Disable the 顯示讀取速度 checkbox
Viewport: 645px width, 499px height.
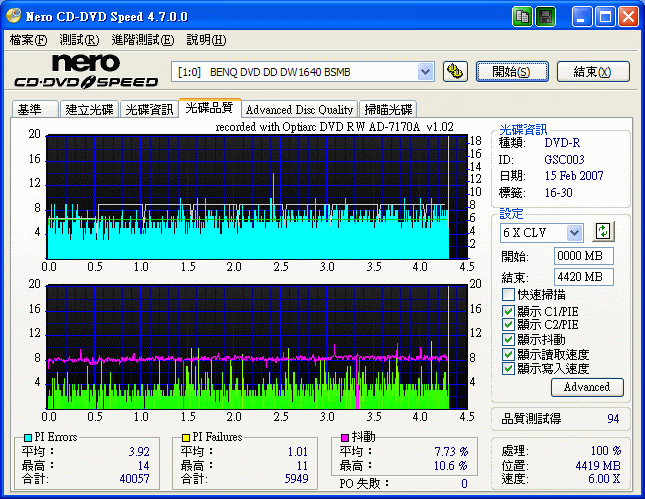coord(508,354)
